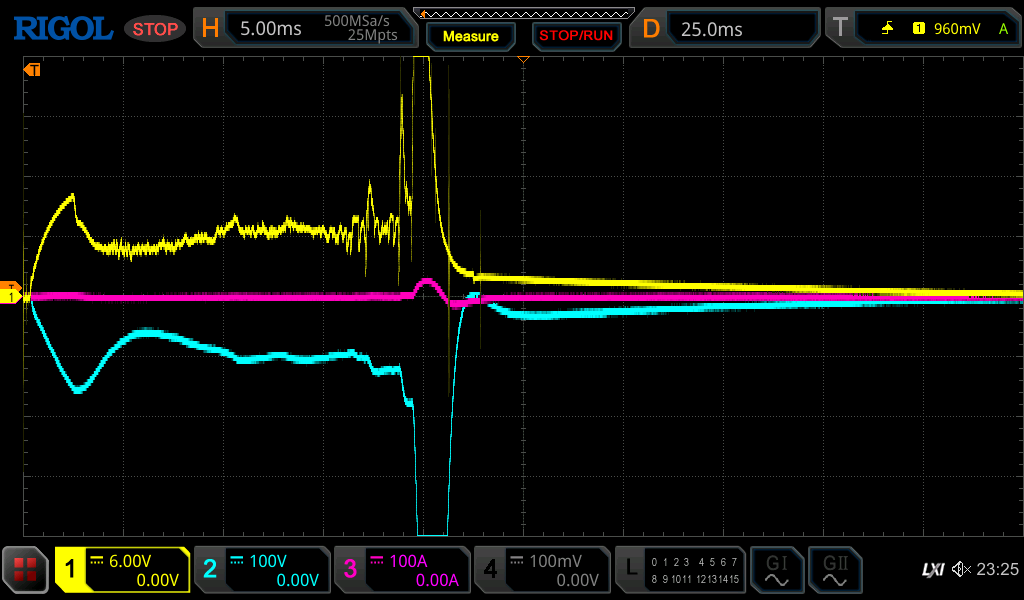Enable the disabled channel 4 (100mV)

(541, 569)
